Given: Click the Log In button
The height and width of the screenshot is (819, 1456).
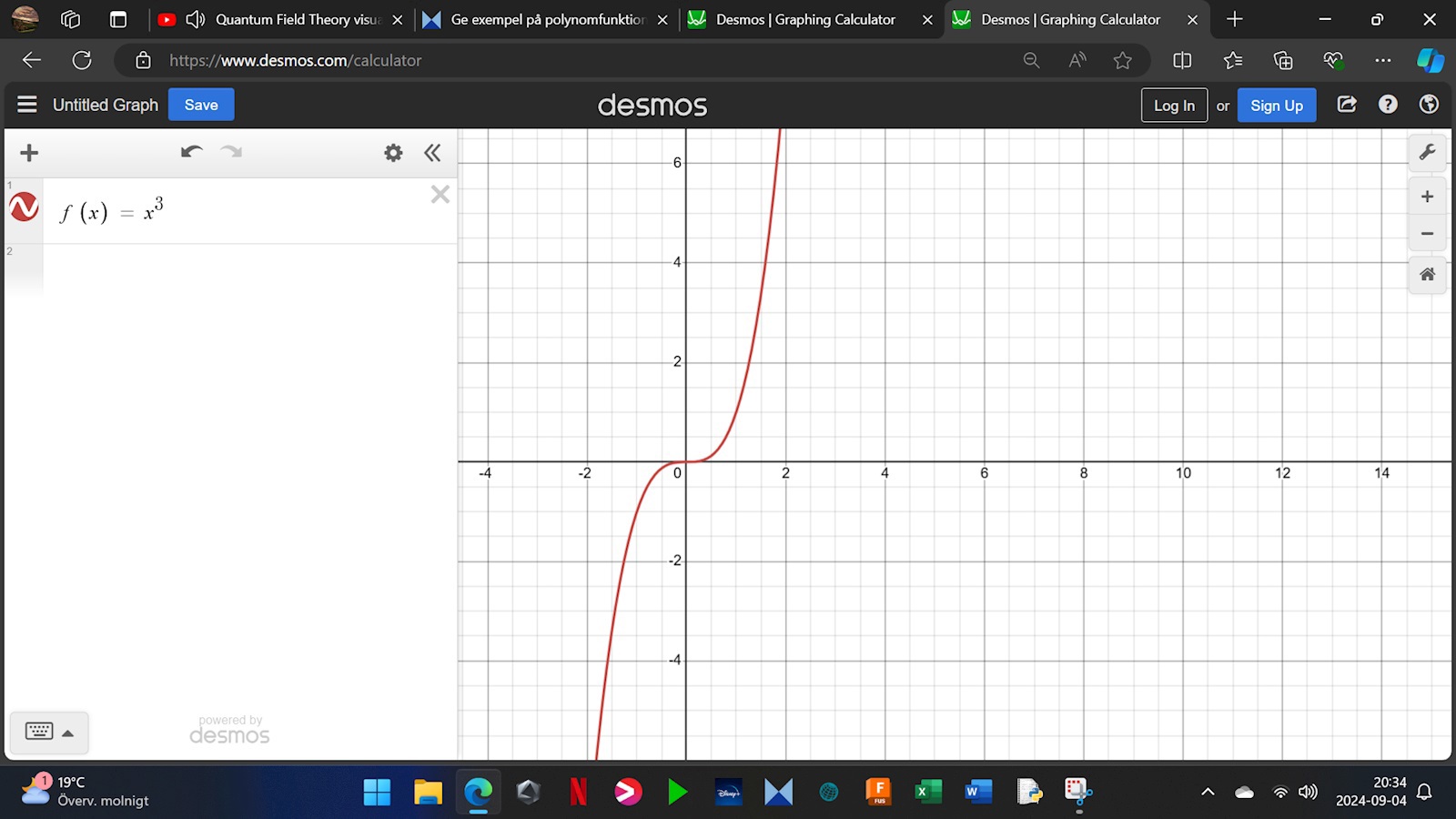Looking at the screenshot, I should [x=1174, y=106].
